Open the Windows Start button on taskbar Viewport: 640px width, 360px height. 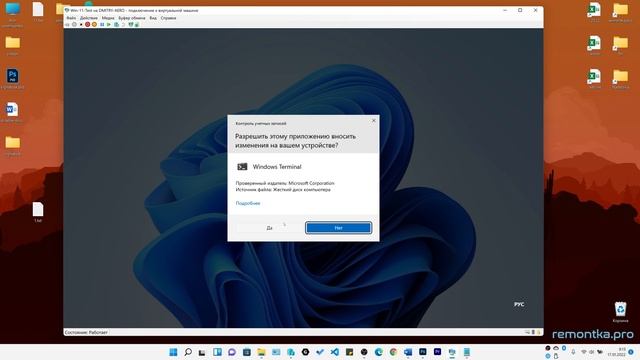[x=173, y=352]
